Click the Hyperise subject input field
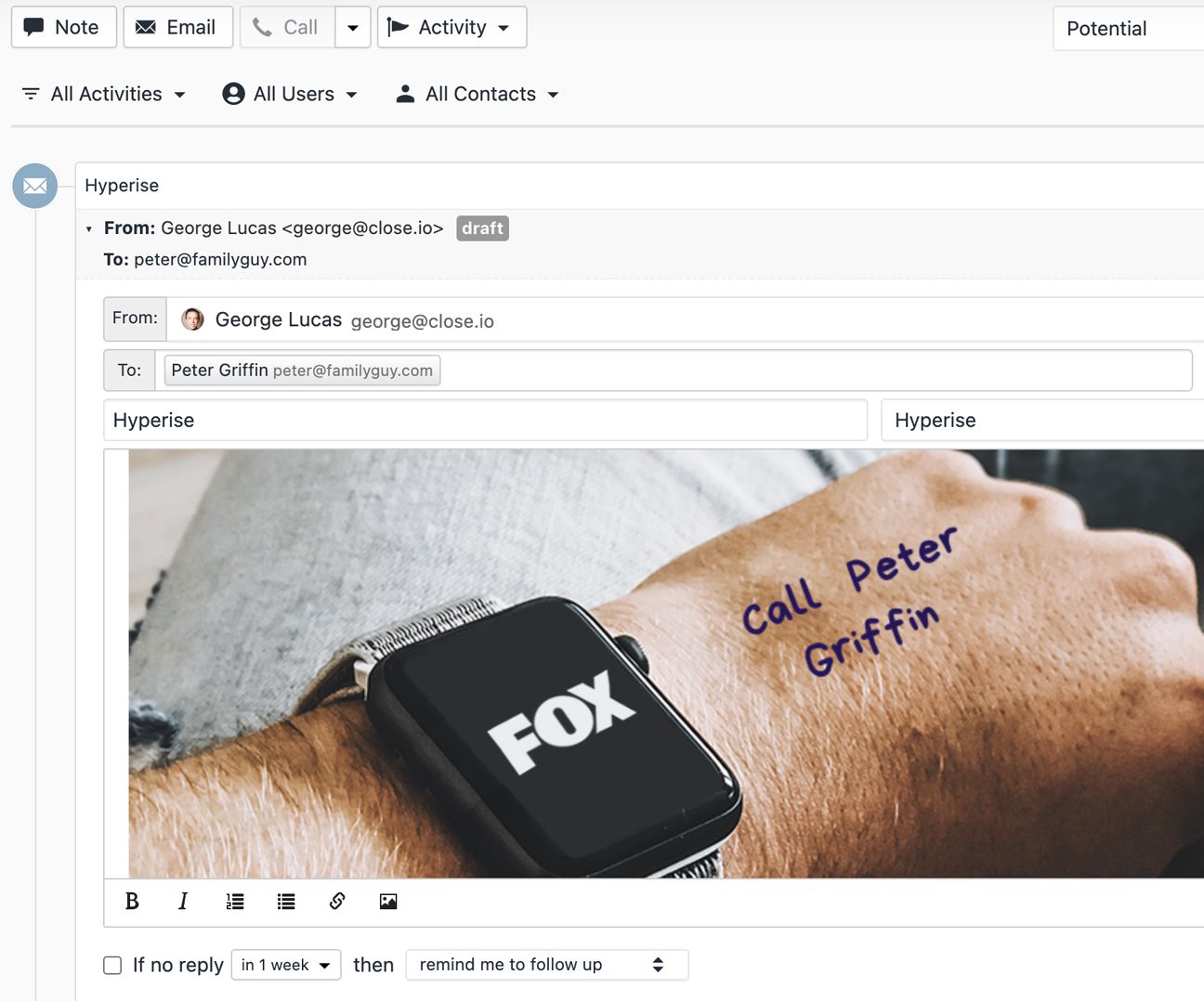 486,420
